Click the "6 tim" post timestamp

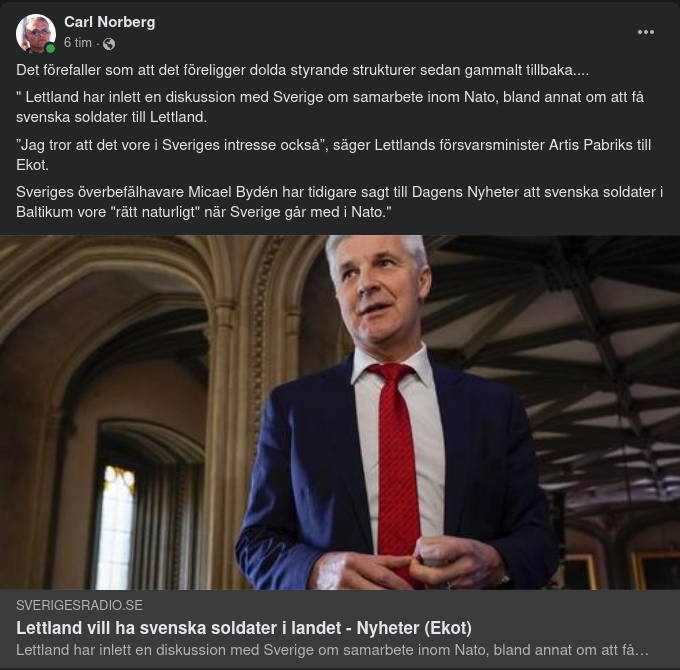click(x=77, y=43)
